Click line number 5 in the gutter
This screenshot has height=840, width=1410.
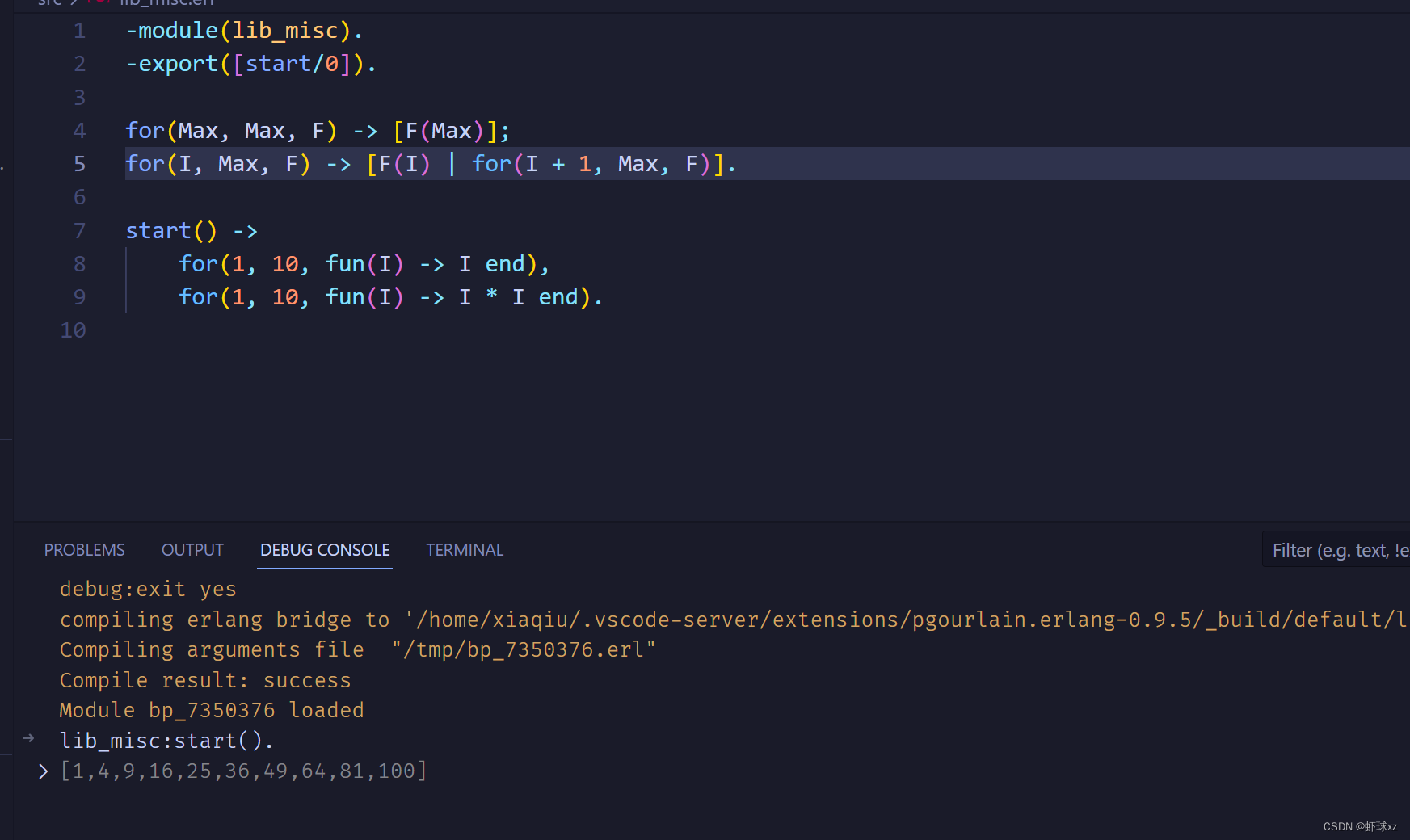click(x=79, y=164)
